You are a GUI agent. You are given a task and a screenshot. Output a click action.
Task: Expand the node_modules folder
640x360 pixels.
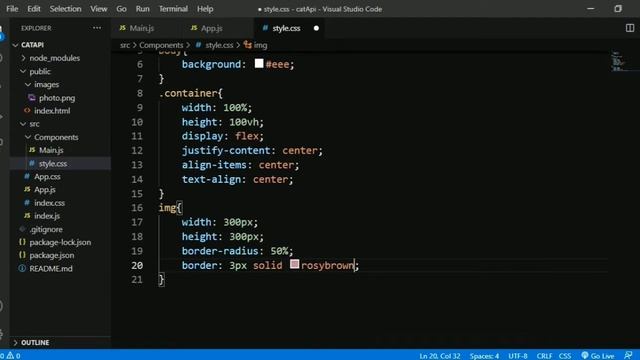click(x=54, y=58)
